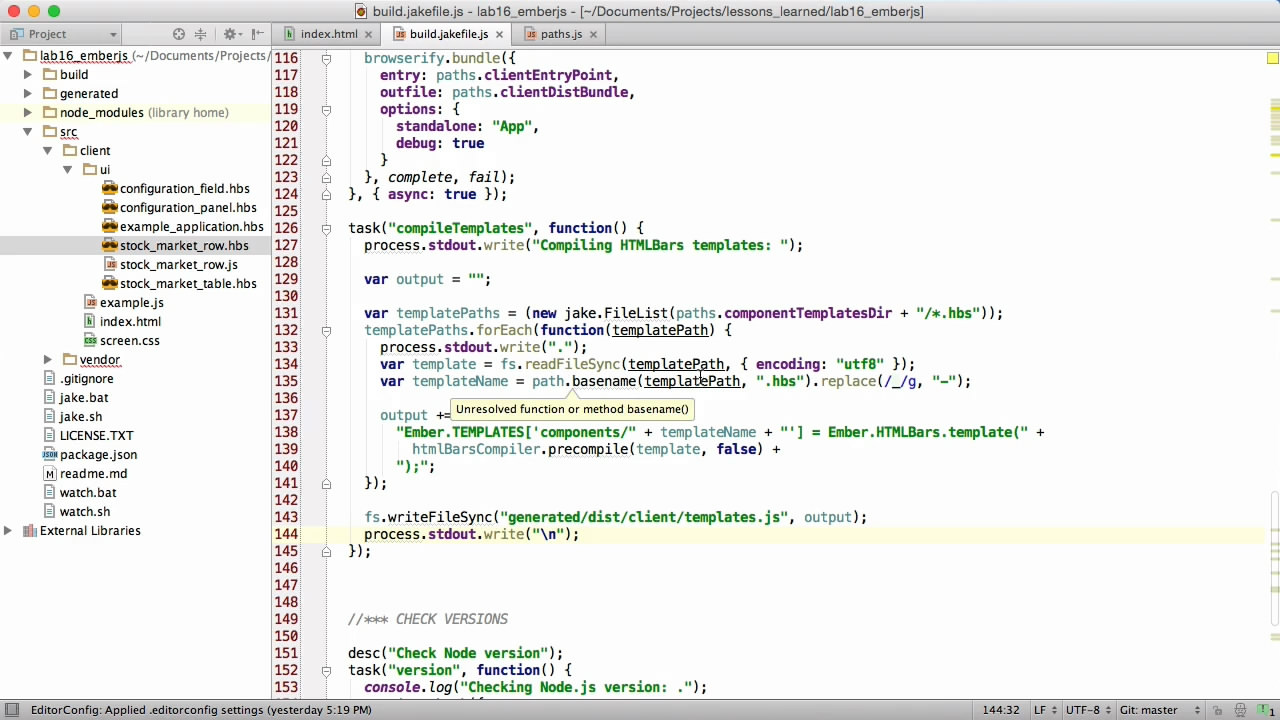Select configuration_field.hbs file
Screen dimensions: 1280x720
[x=185, y=189]
